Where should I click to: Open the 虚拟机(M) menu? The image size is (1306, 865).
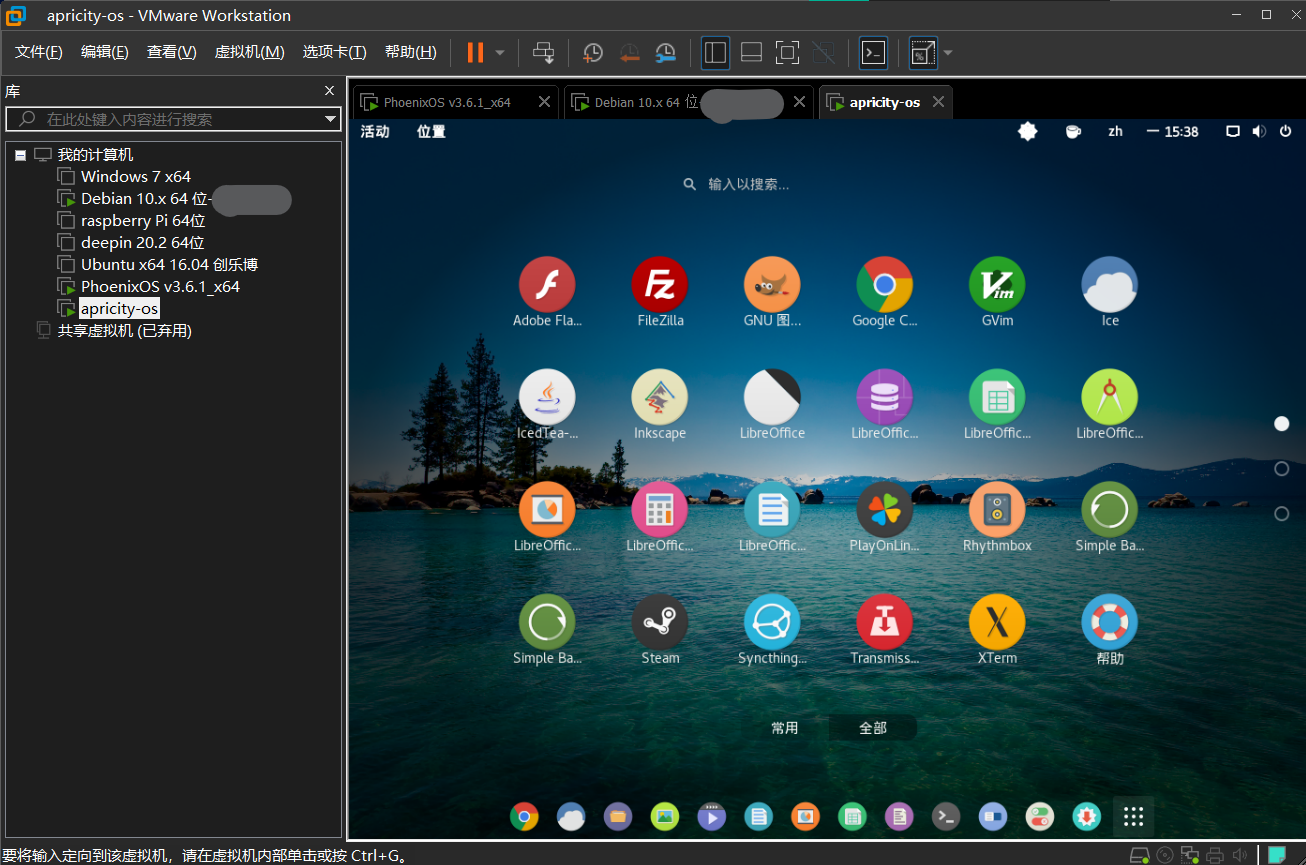[x=249, y=53]
